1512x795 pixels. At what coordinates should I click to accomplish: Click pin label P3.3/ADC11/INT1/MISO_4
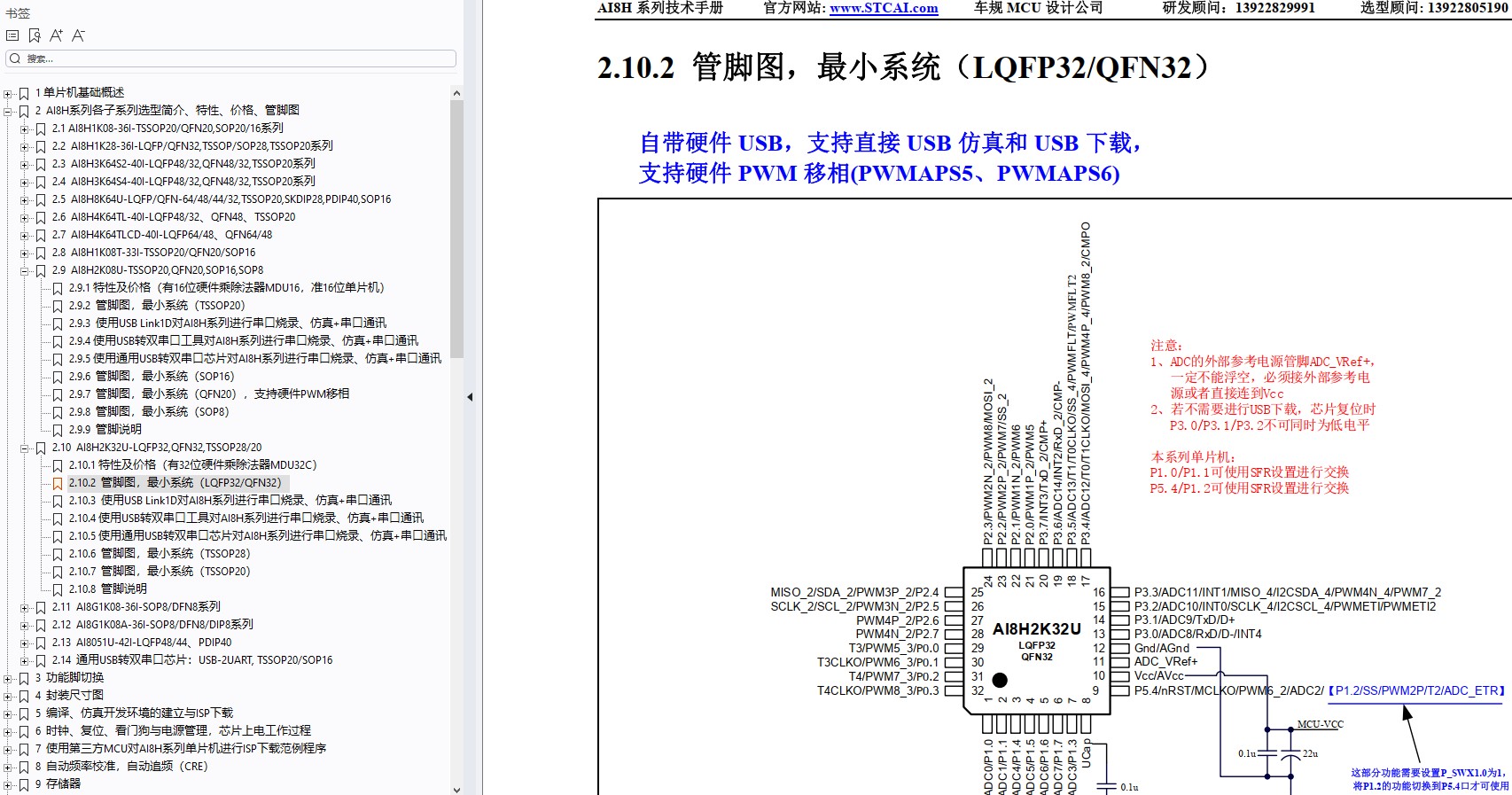click(x=1287, y=592)
